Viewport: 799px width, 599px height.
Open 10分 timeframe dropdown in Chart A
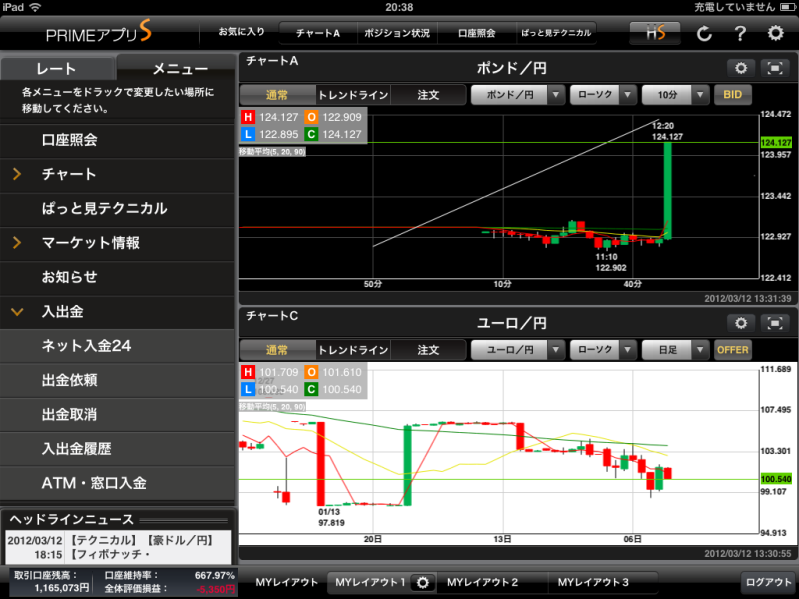pos(675,95)
